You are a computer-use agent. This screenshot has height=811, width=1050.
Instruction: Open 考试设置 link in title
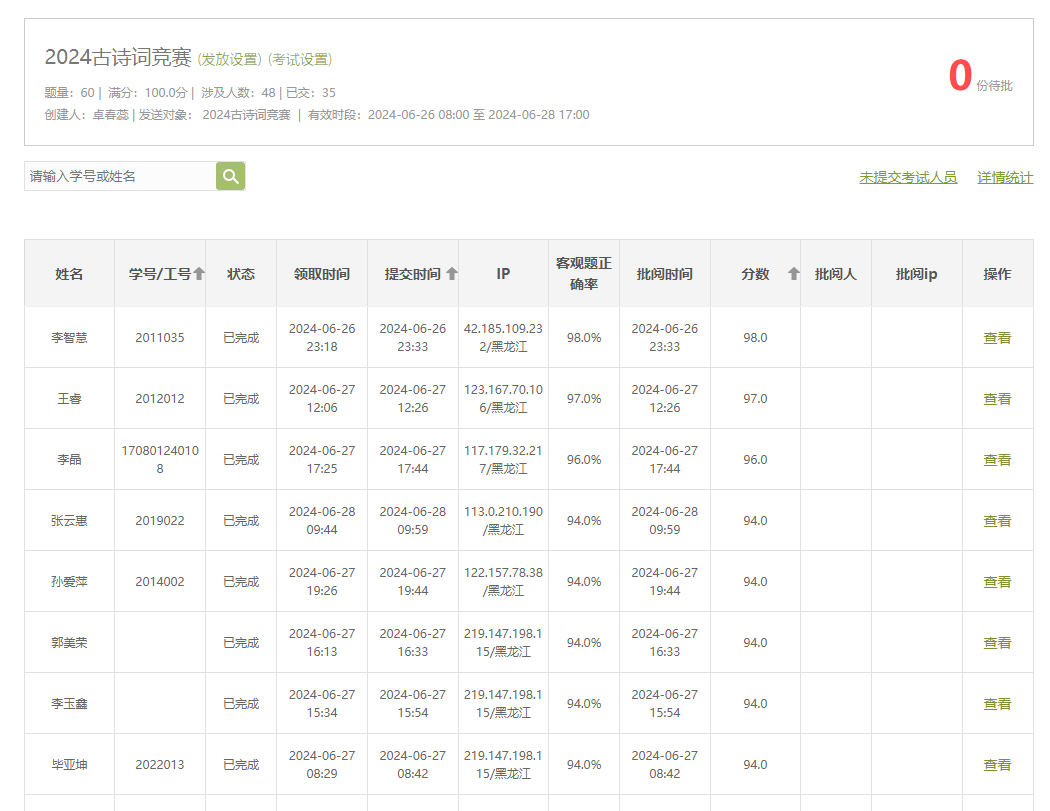pos(300,60)
